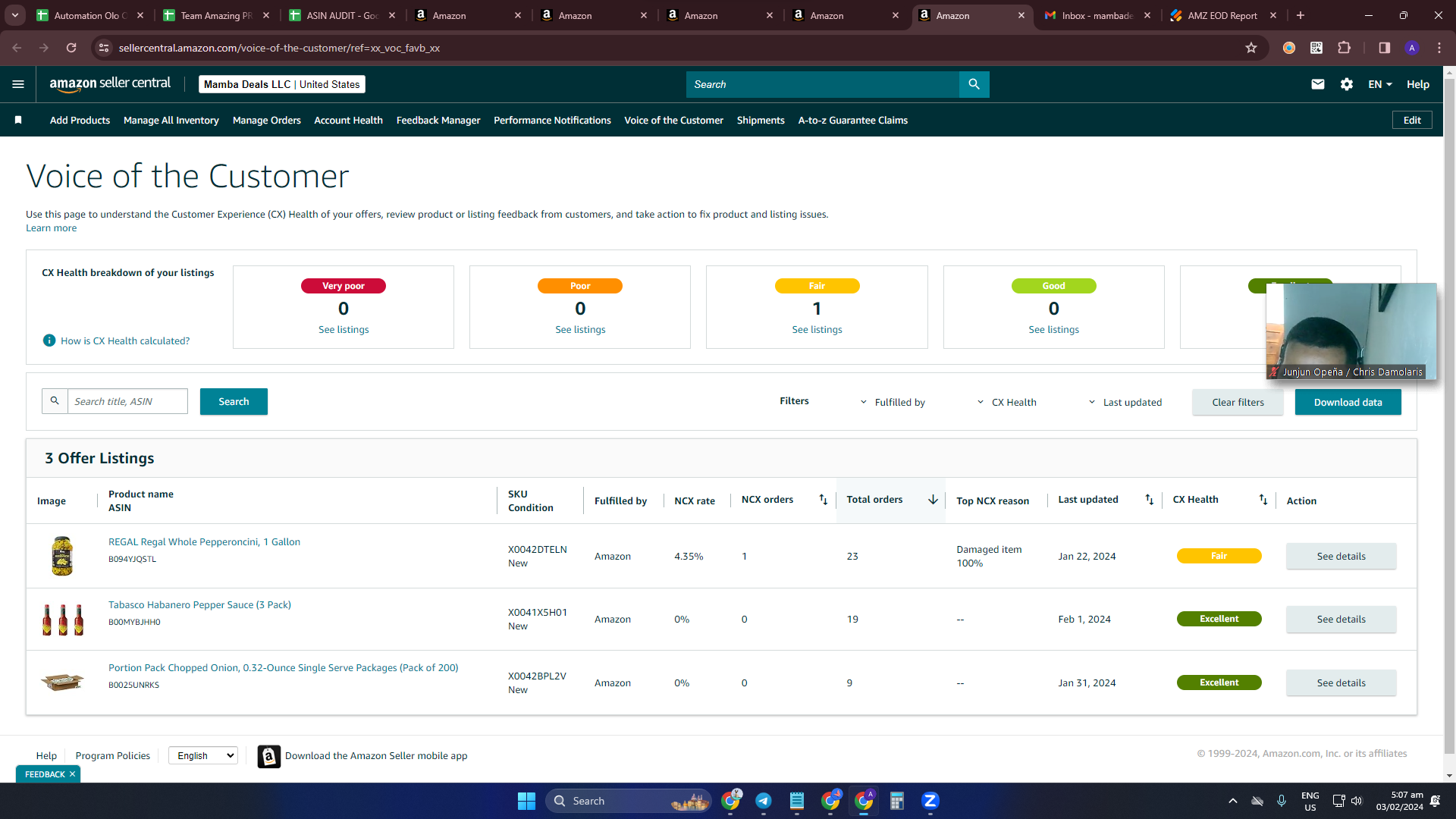Click the Amazon Seller Central logo
This screenshot has height=819, width=1456.
tap(110, 84)
